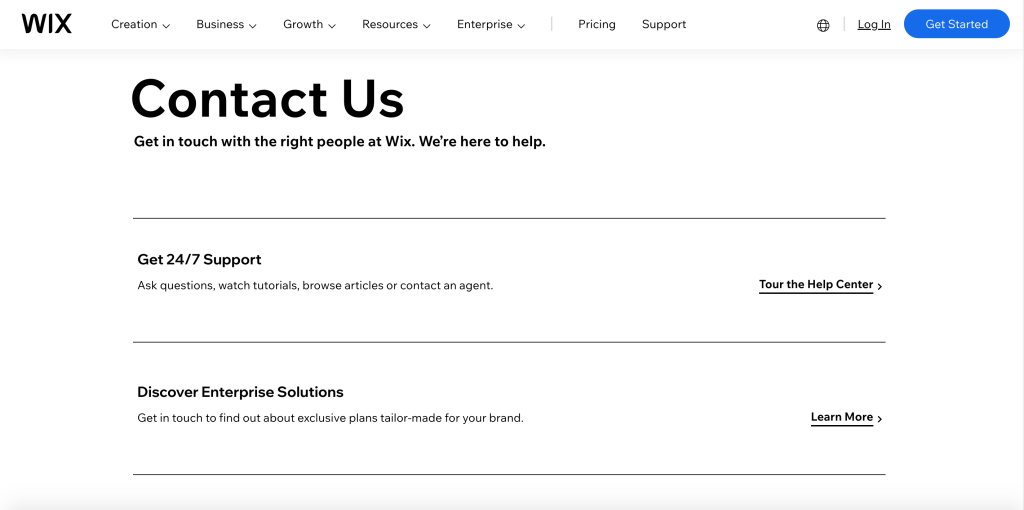Click the Discover Enterprise Solutions heading
This screenshot has height=510, width=1024.
click(240, 392)
